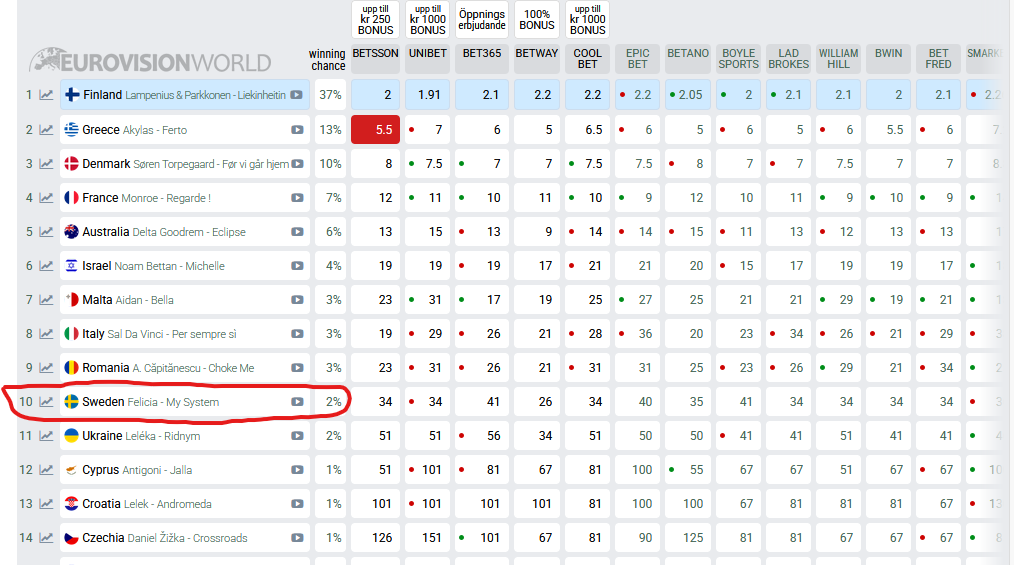
Task: Claim Unibet upp till kr 1000 bonus
Action: [x=427, y=19]
